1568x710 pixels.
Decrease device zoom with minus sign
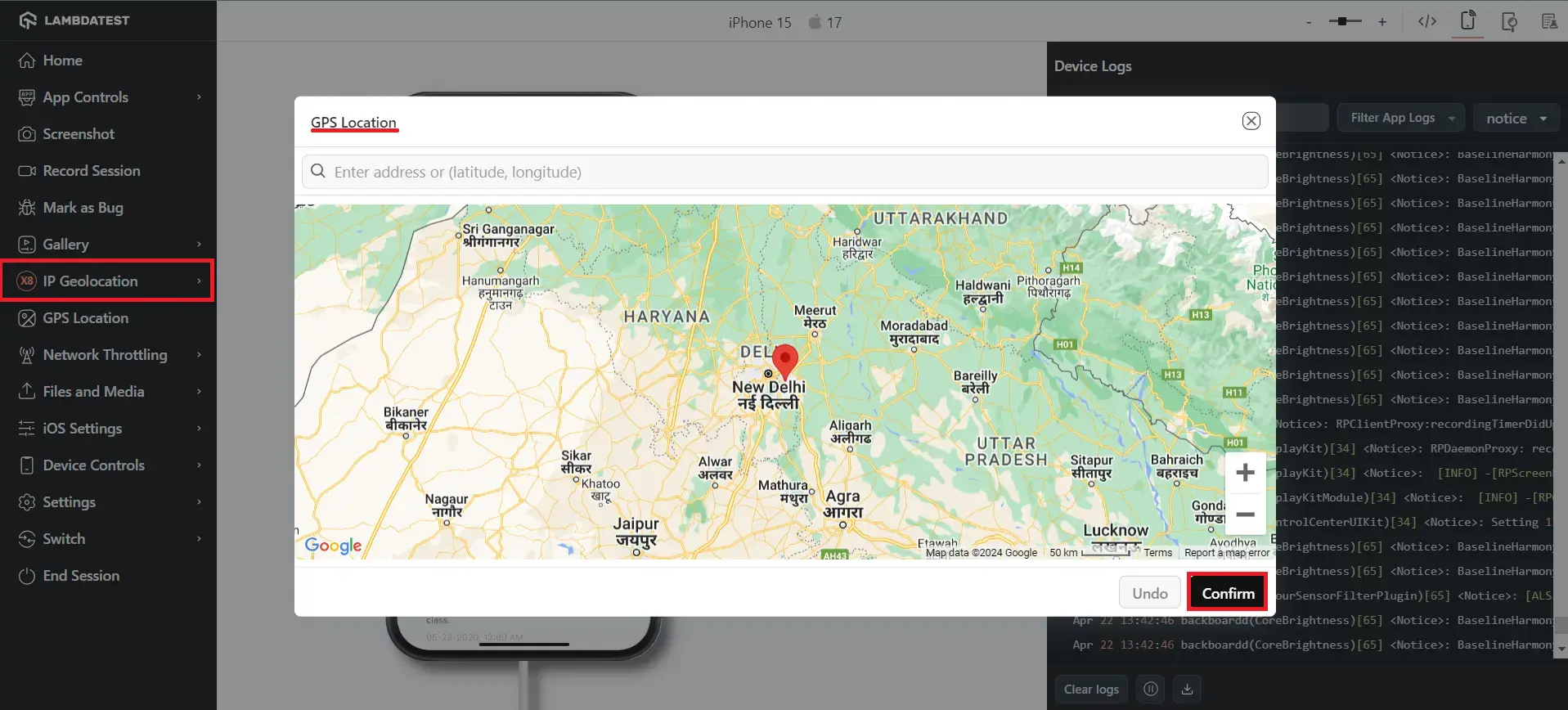(1309, 22)
